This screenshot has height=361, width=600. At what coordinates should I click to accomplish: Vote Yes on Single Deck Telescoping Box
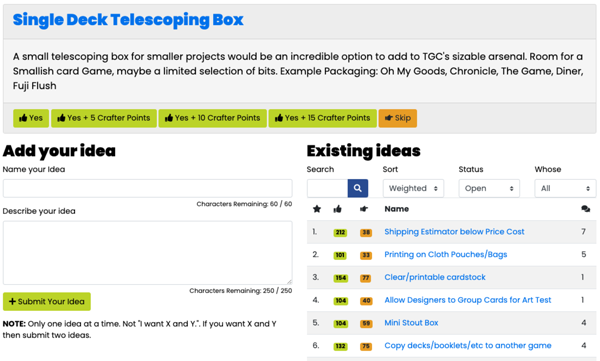click(x=31, y=118)
